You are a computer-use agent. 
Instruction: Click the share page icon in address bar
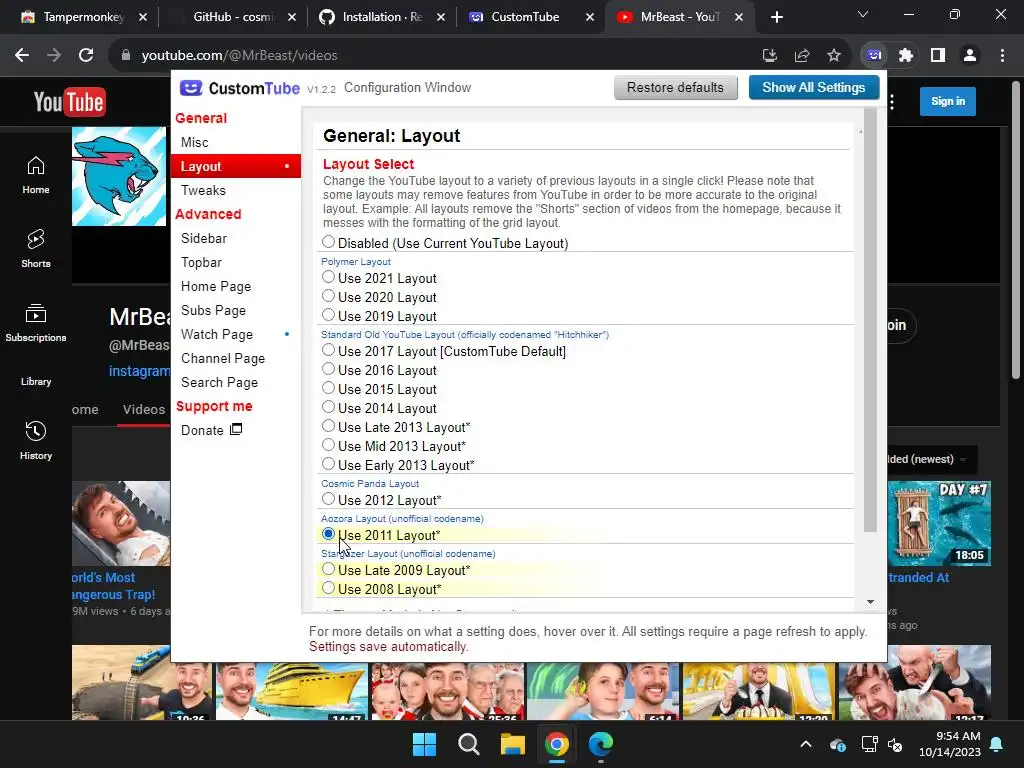point(802,56)
